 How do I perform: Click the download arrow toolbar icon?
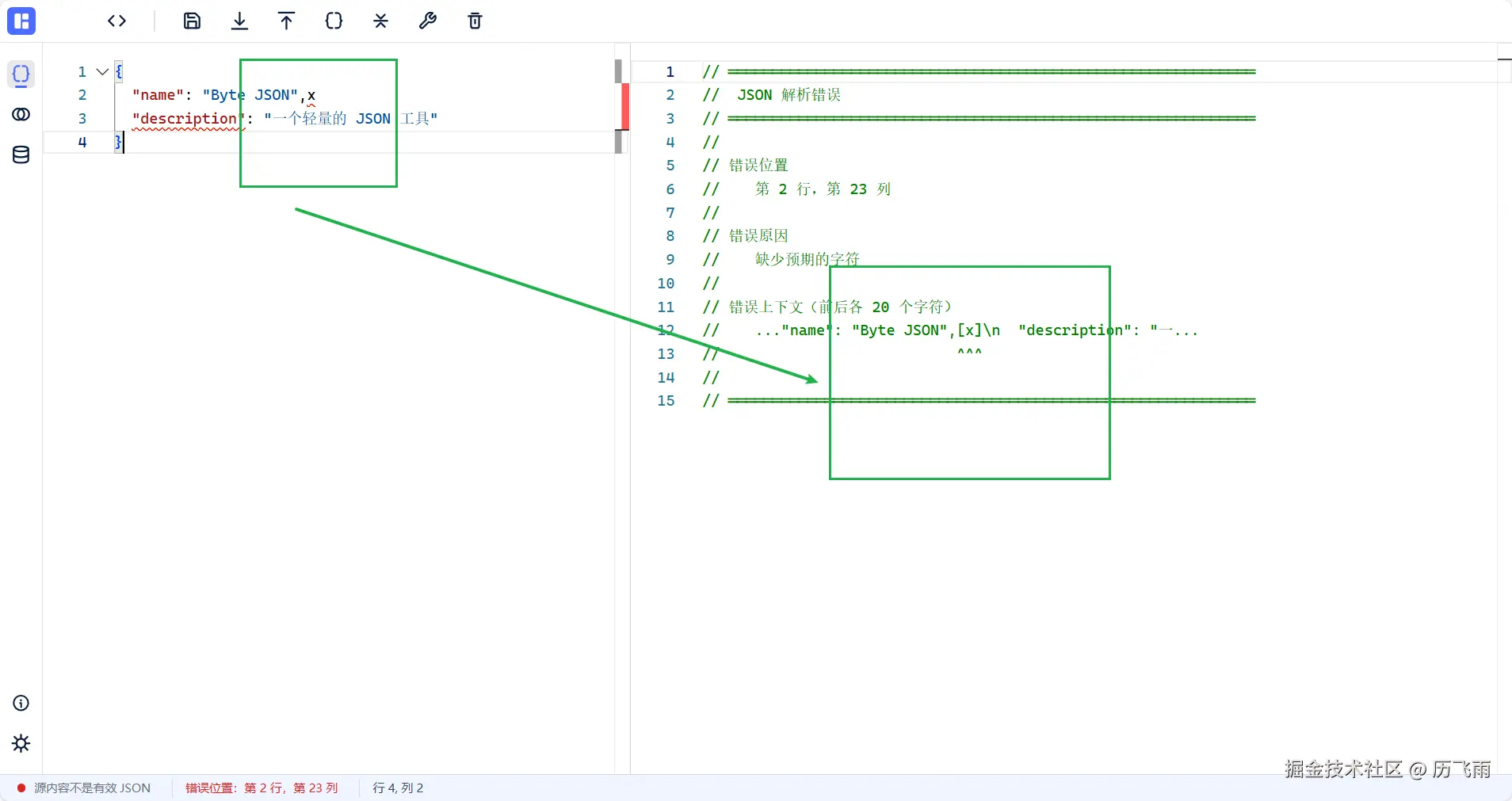click(x=239, y=21)
